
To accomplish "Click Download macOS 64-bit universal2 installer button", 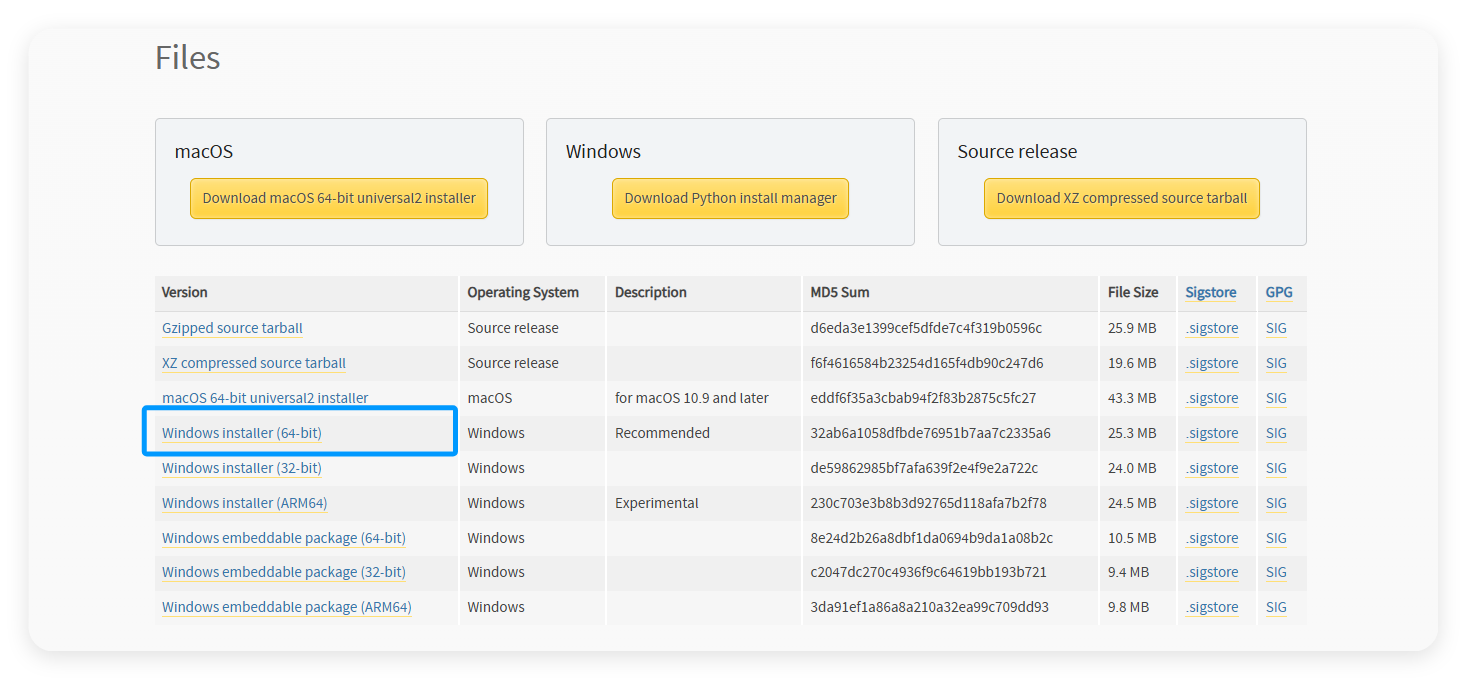I will click(339, 198).
